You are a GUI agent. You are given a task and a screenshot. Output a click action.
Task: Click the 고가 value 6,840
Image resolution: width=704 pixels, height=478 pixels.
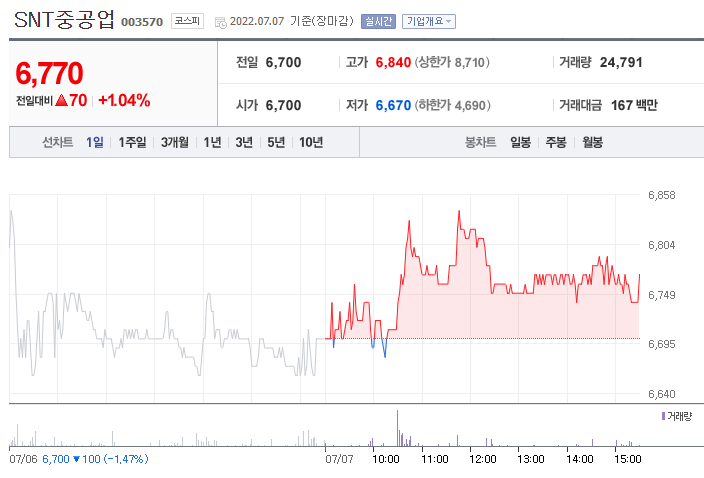pyautogui.click(x=393, y=62)
